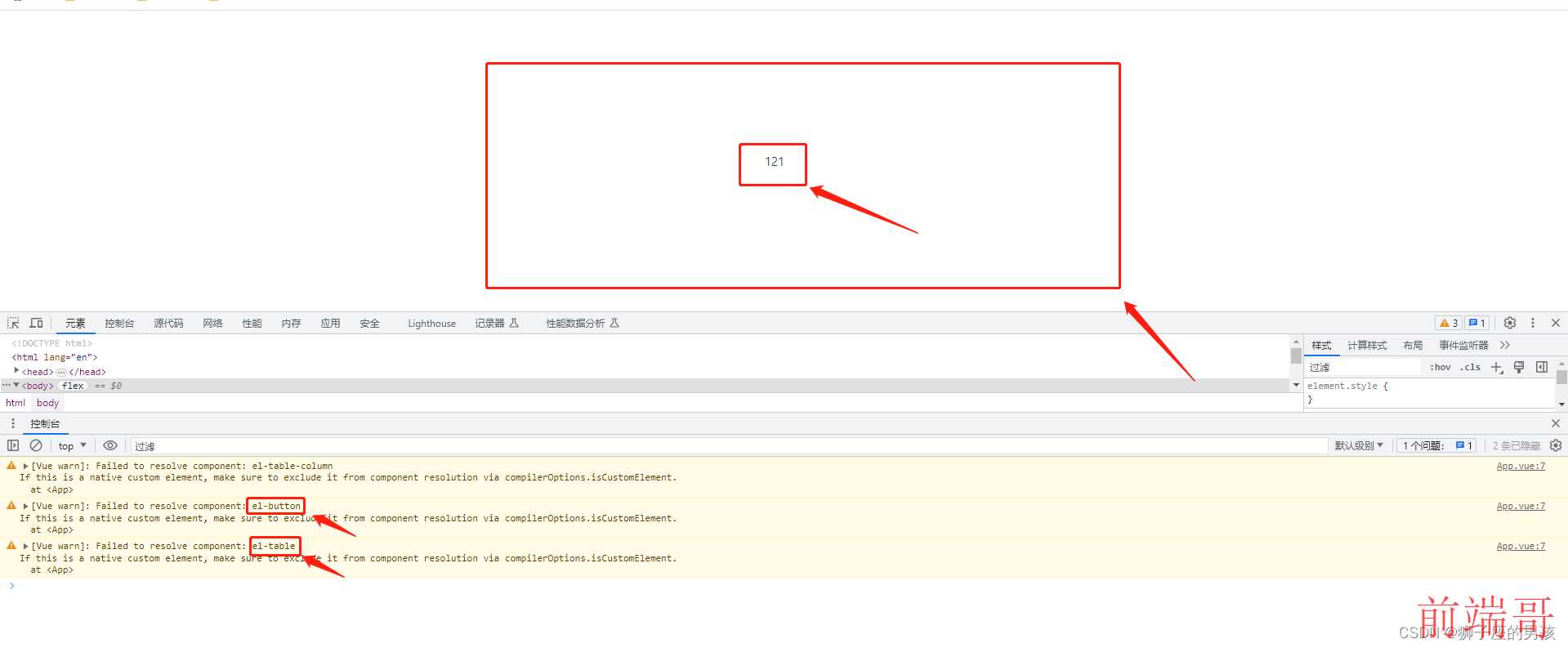Image resolution: width=1568 pixels, height=648 pixels.
Task: Expand the el-table-column warning message
Action: pos(25,466)
